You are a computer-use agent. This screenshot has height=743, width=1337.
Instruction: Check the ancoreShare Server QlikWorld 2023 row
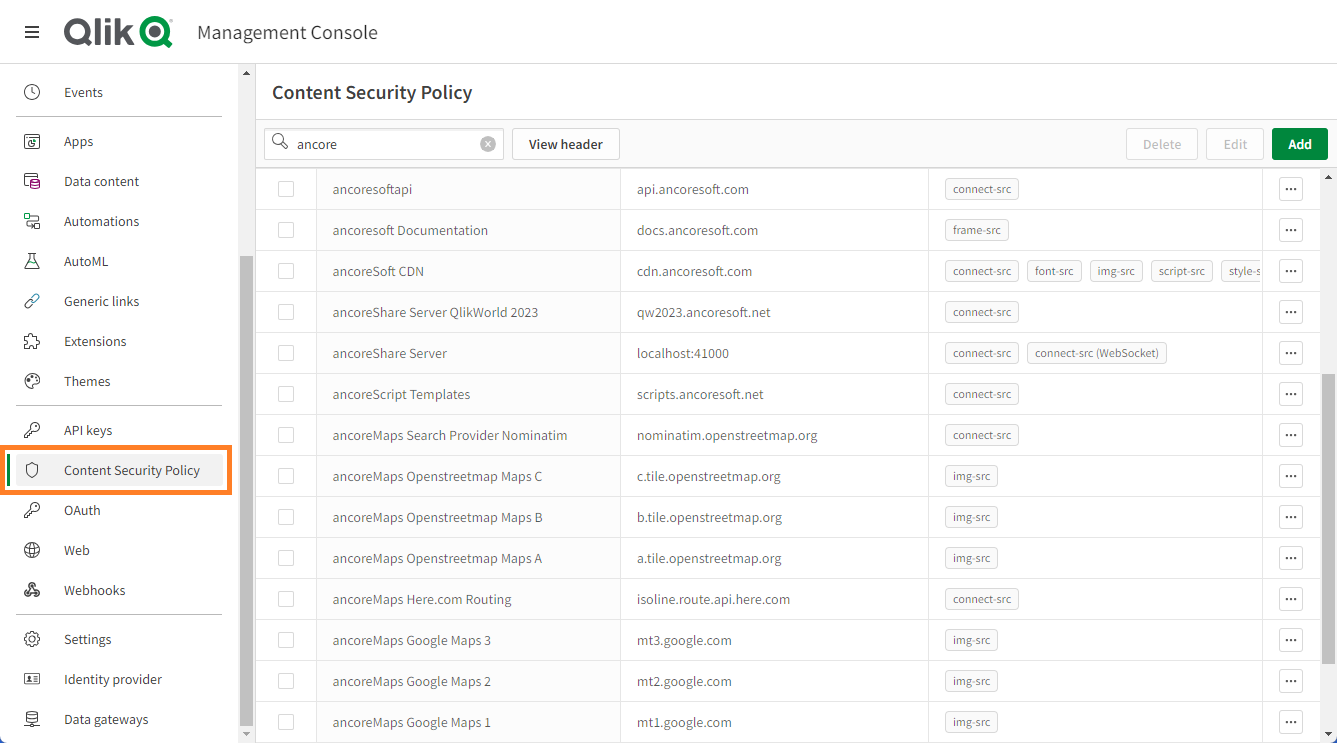tap(286, 312)
